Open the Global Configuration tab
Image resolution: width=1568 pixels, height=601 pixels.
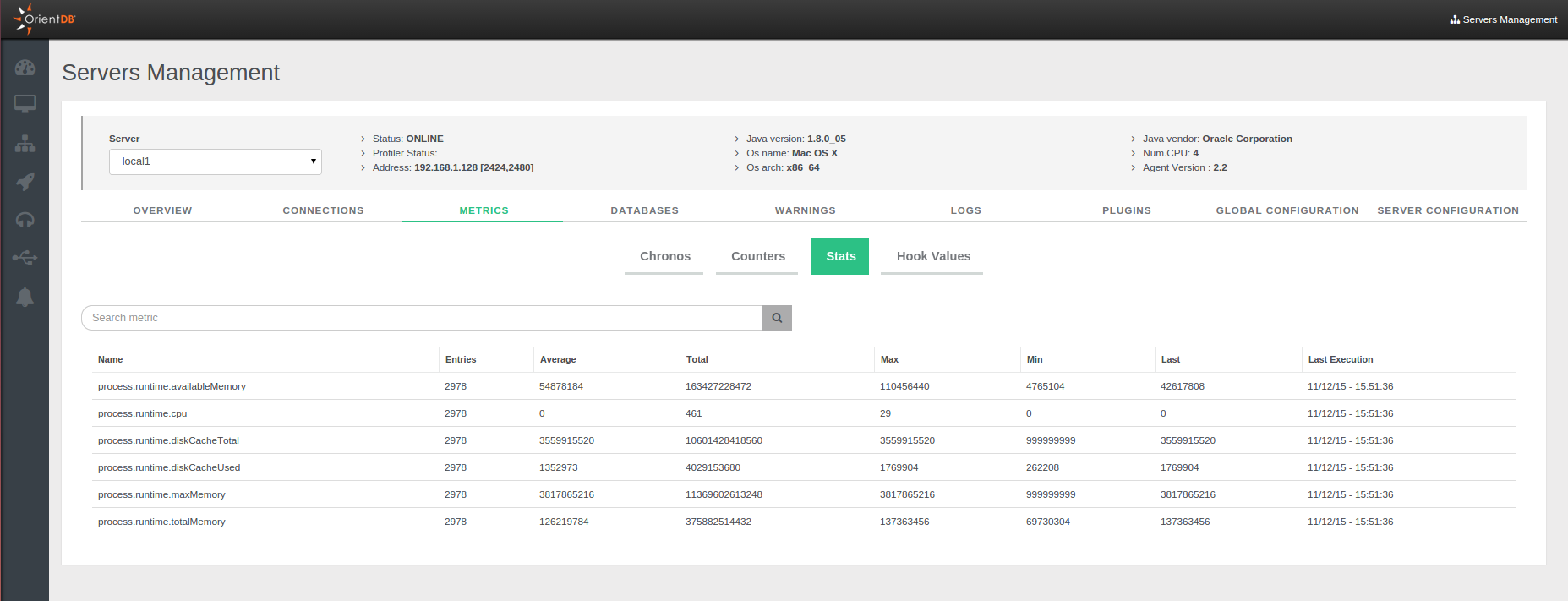[x=1287, y=210]
